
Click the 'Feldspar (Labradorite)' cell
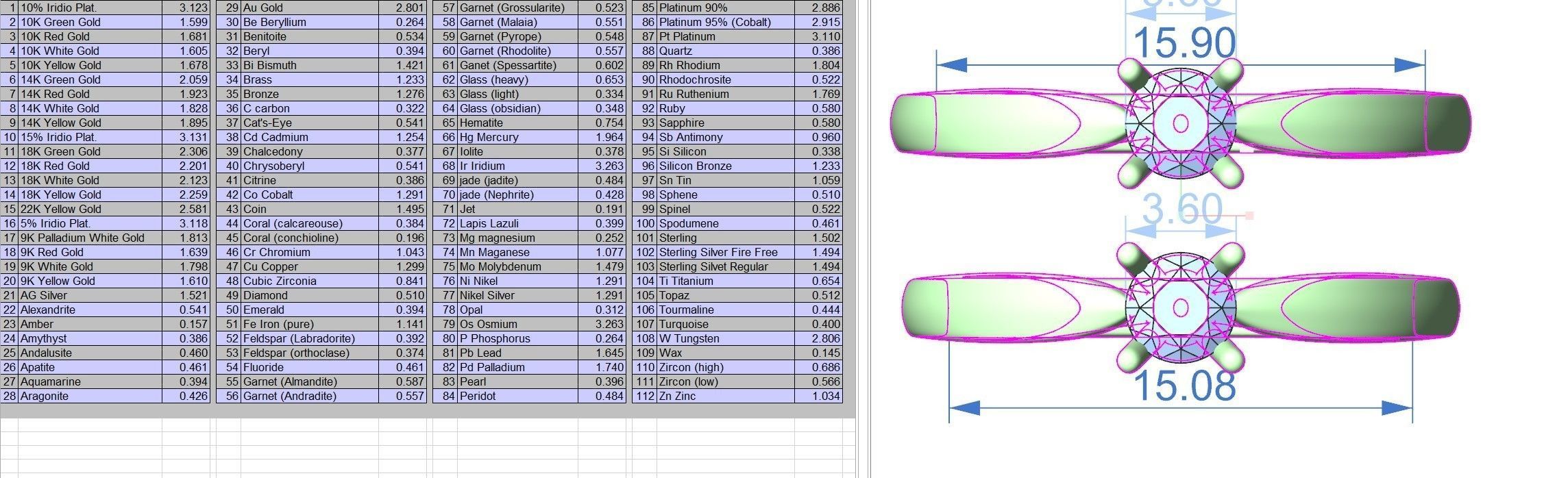point(310,338)
